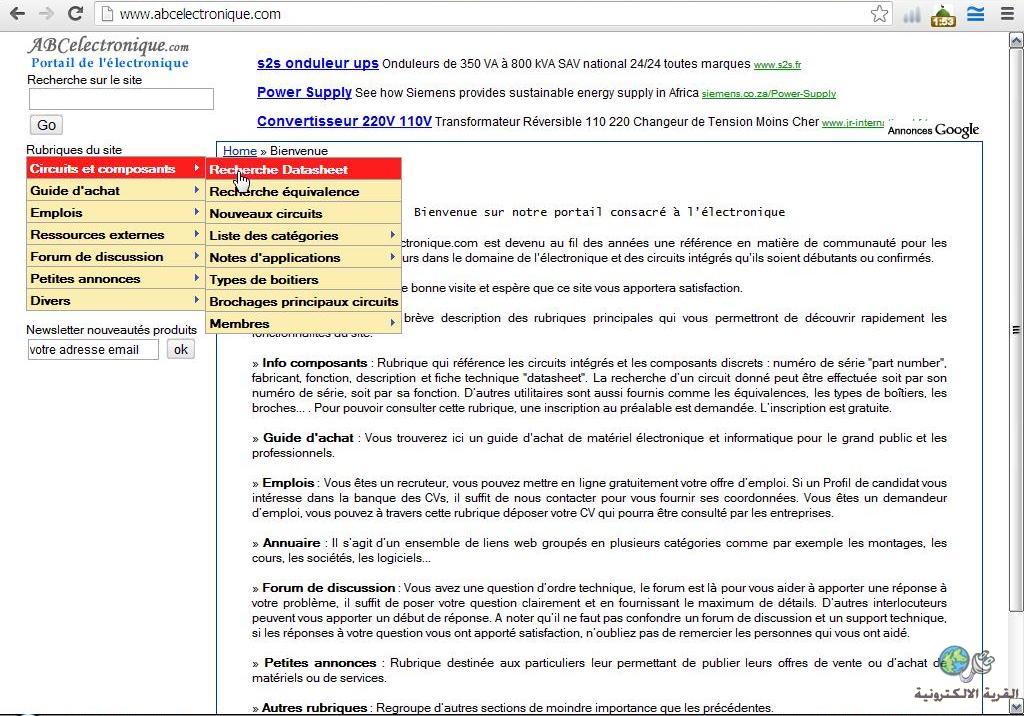Click the page scrollbar up arrow
The width and height of the screenshot is (1024, 716).
(1016, 41)
